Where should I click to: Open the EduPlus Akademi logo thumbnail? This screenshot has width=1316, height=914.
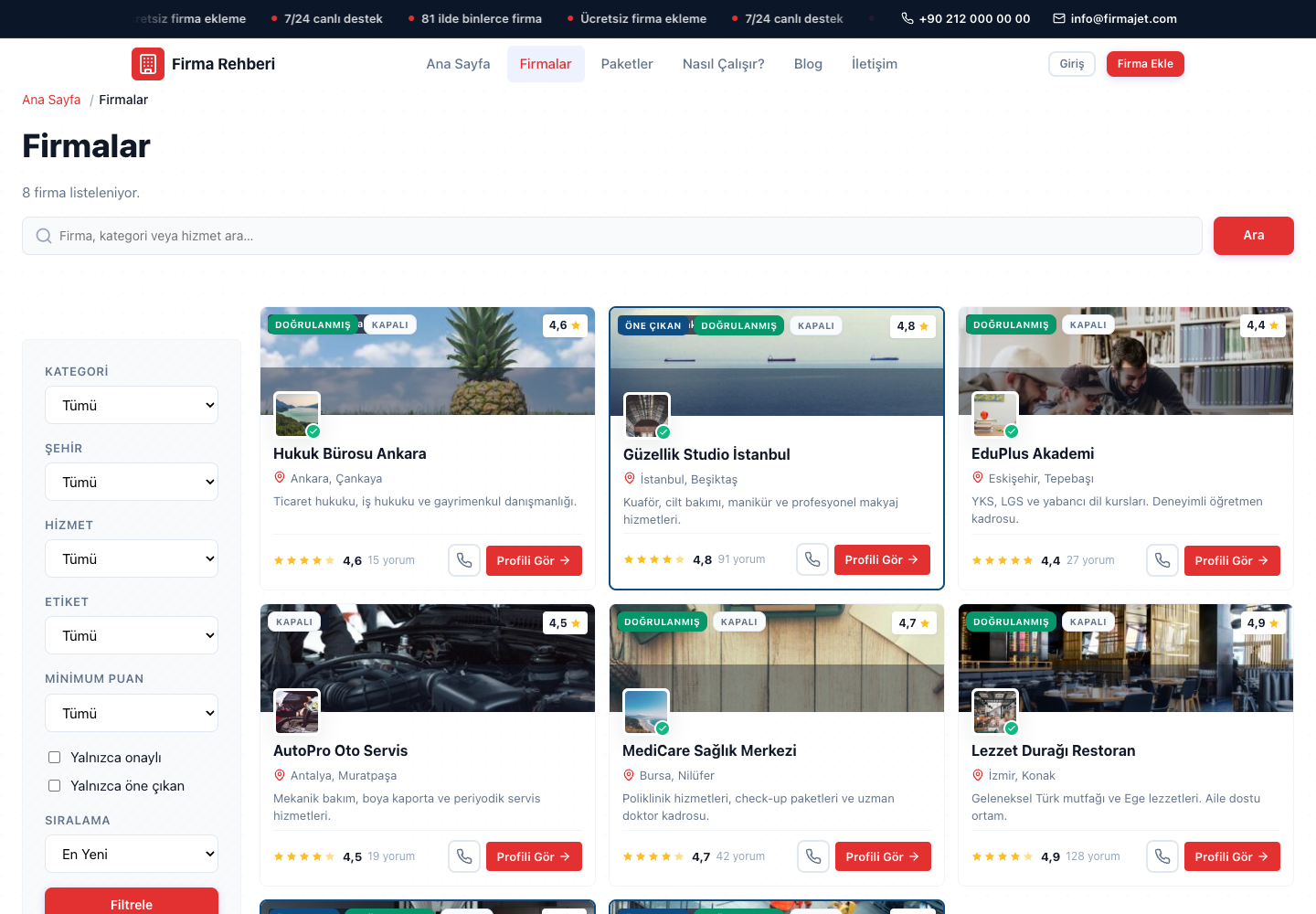point(995,415)
